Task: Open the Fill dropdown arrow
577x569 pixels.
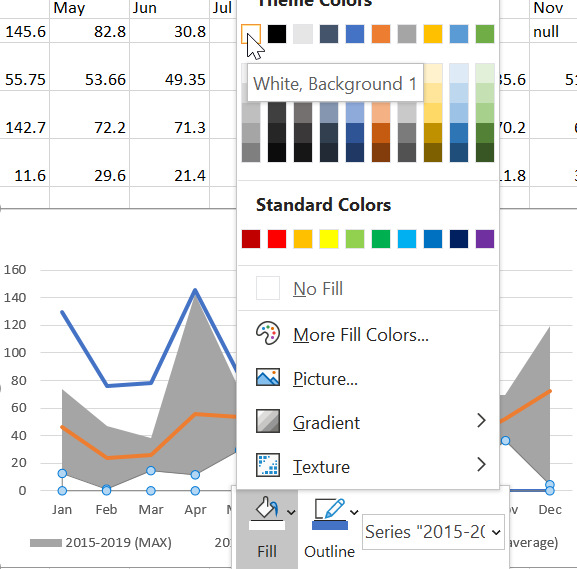Action: [x=291, y=512]
